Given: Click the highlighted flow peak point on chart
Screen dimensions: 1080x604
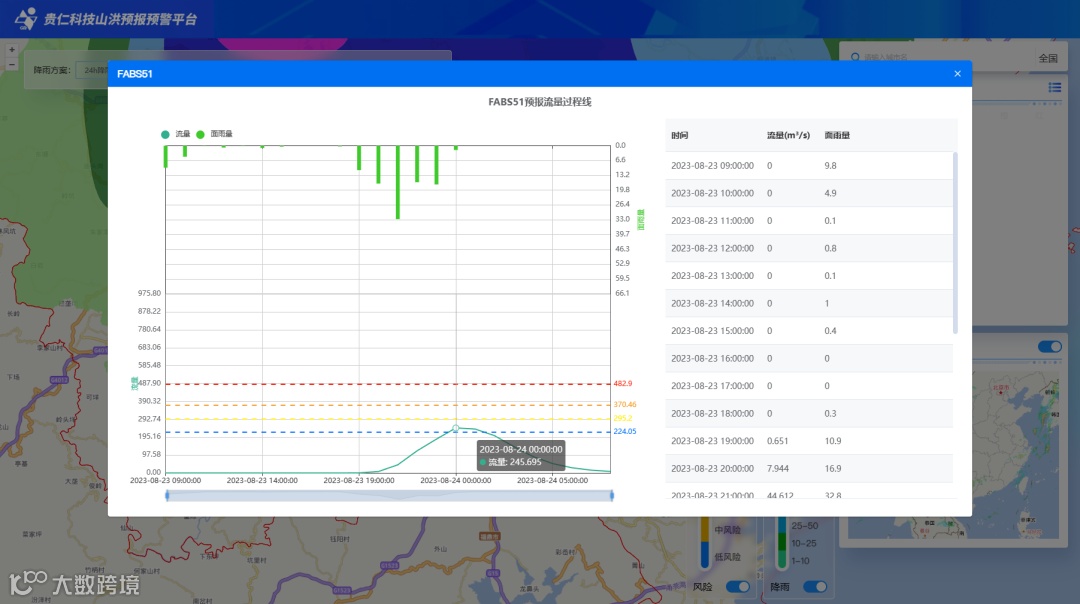Looking at the screenshot, I should pyautogui.click(x=455, y=428).
